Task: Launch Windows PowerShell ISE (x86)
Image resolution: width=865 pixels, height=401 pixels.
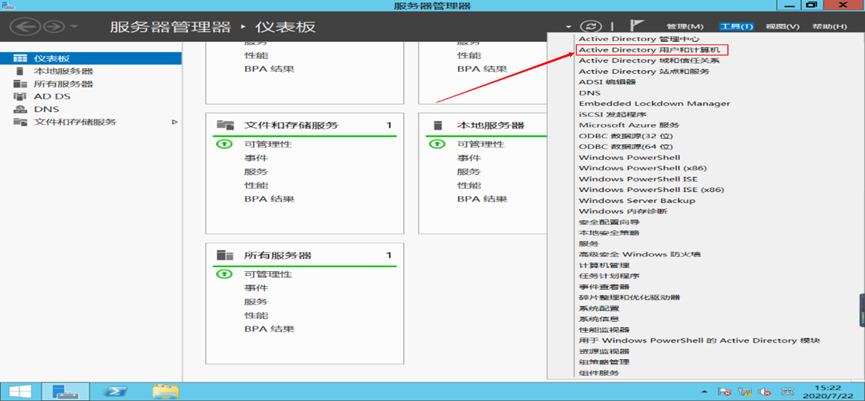Action: tap(651, 190)
